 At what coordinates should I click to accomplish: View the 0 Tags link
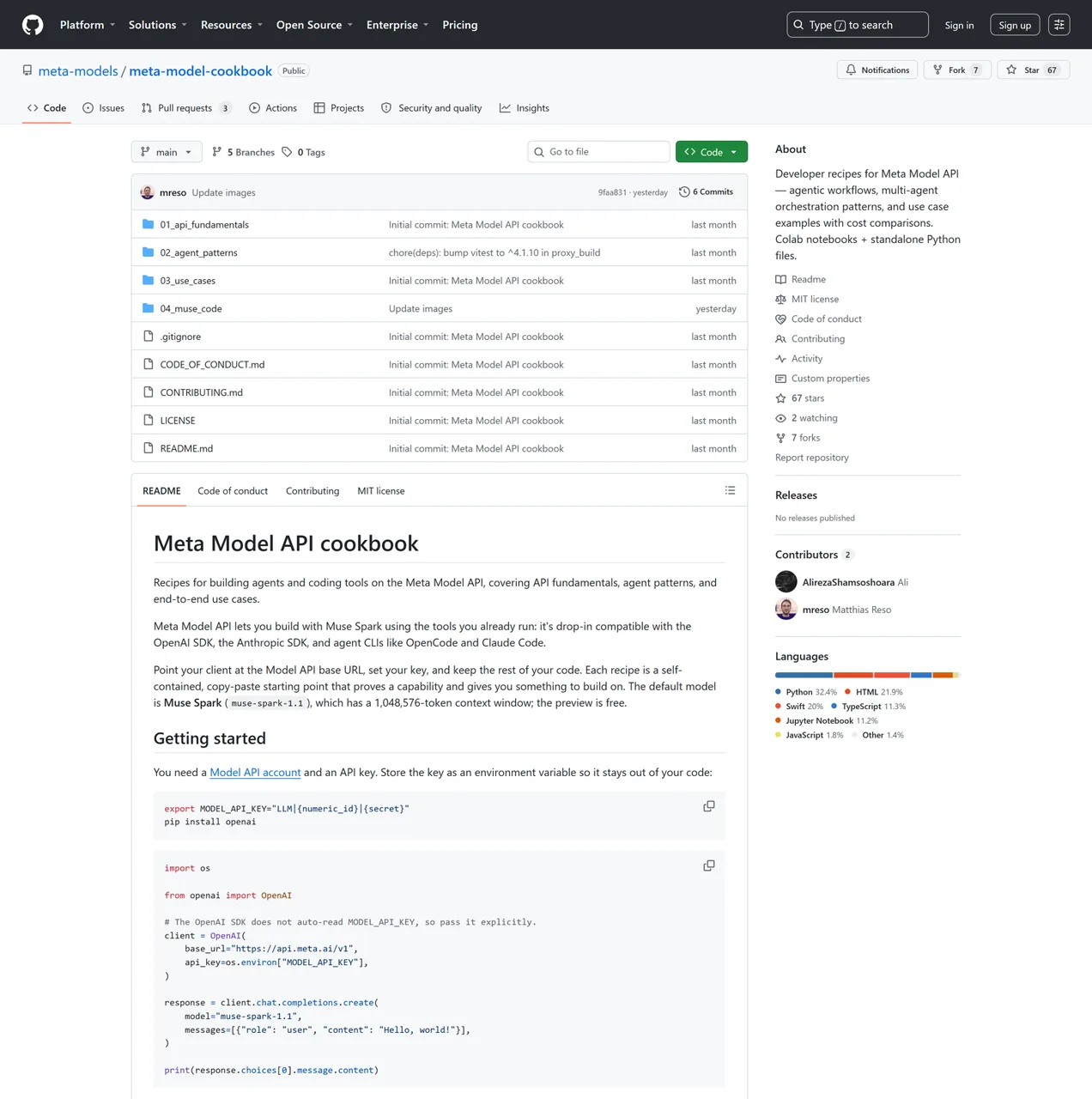[x=303, y=152]
